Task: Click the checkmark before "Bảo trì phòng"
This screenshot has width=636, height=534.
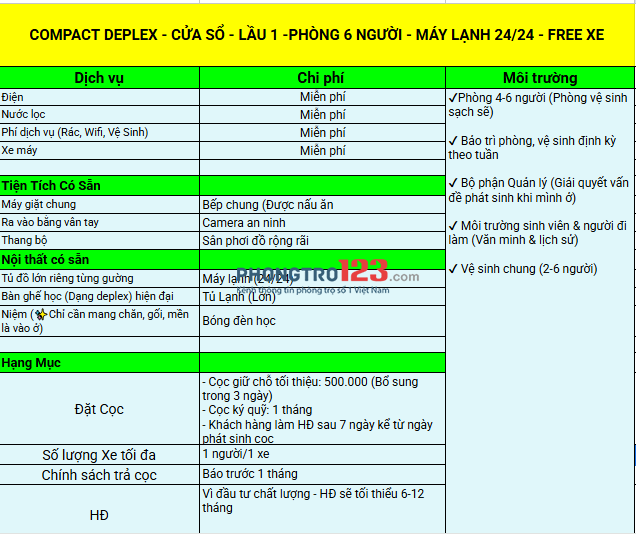Action: (454, 141)
